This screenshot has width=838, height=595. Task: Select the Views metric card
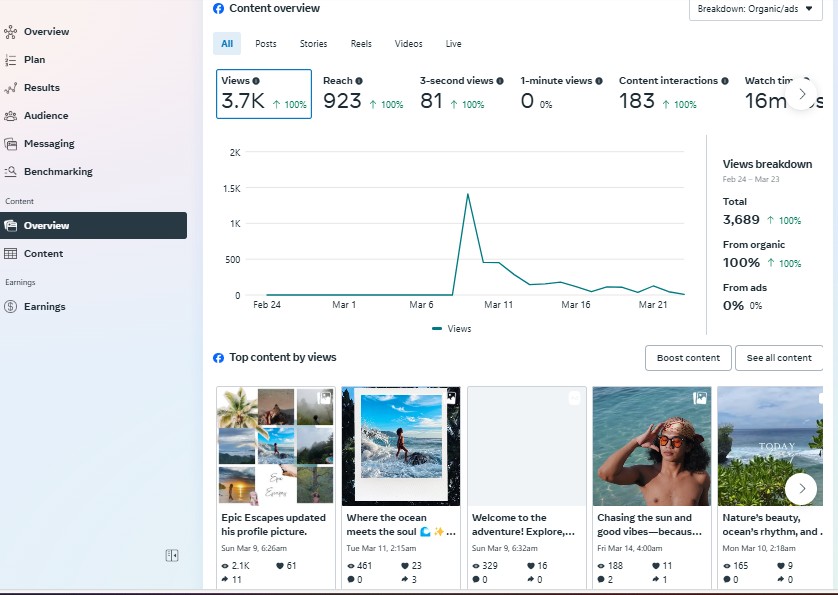[264, 94]
